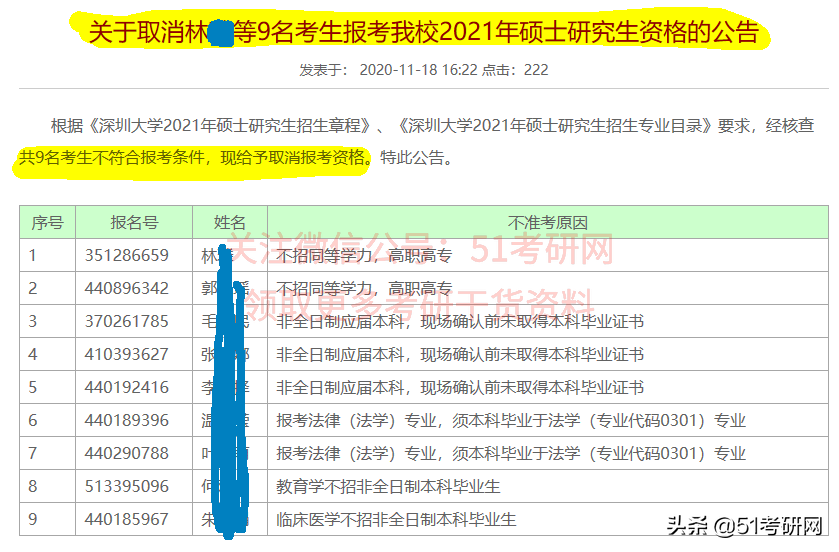Click 特此公告 at paragraph end

pos(411,158)
